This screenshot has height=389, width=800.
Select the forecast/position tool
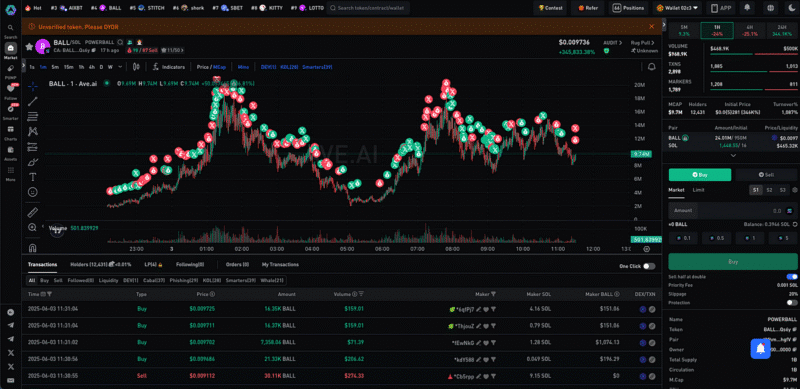tap(32, 147)
